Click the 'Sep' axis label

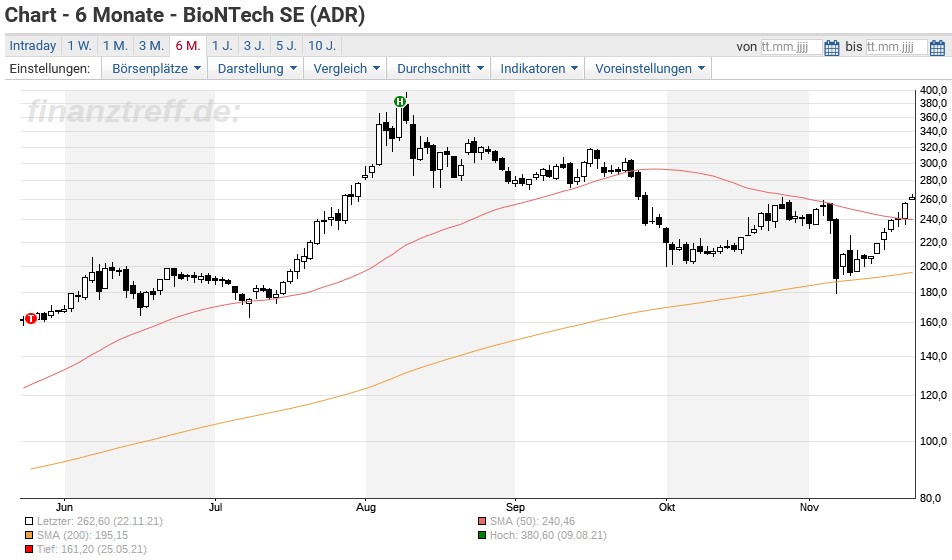[x=515, y=507]
